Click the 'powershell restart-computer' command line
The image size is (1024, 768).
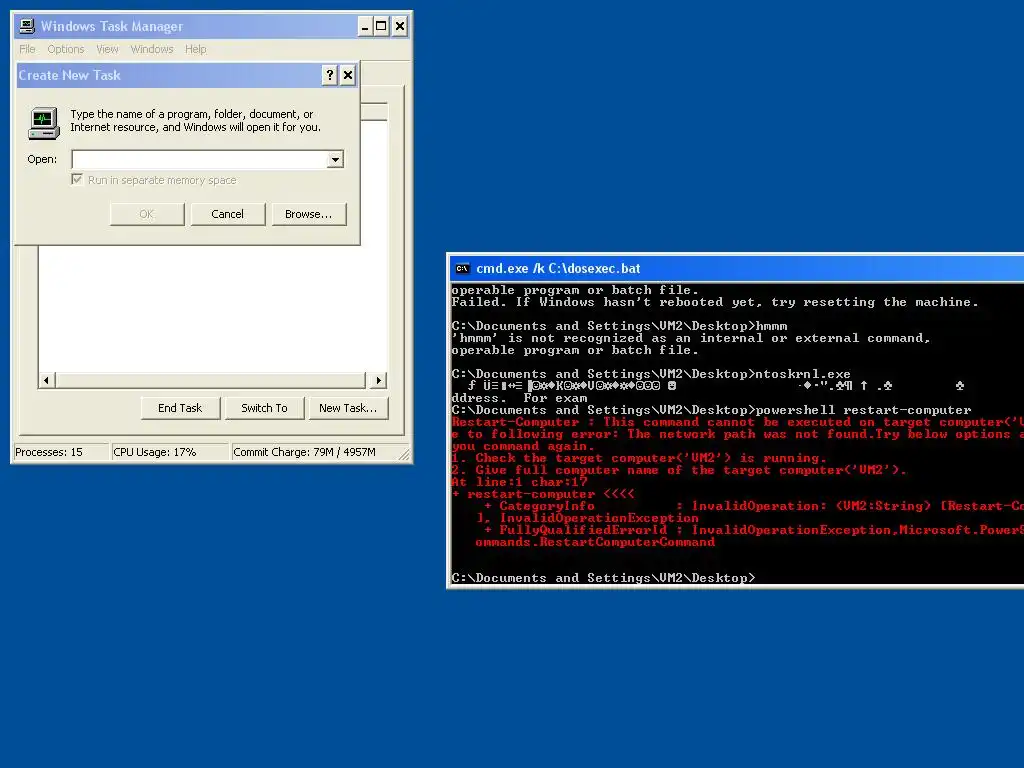tap(711, 410)
